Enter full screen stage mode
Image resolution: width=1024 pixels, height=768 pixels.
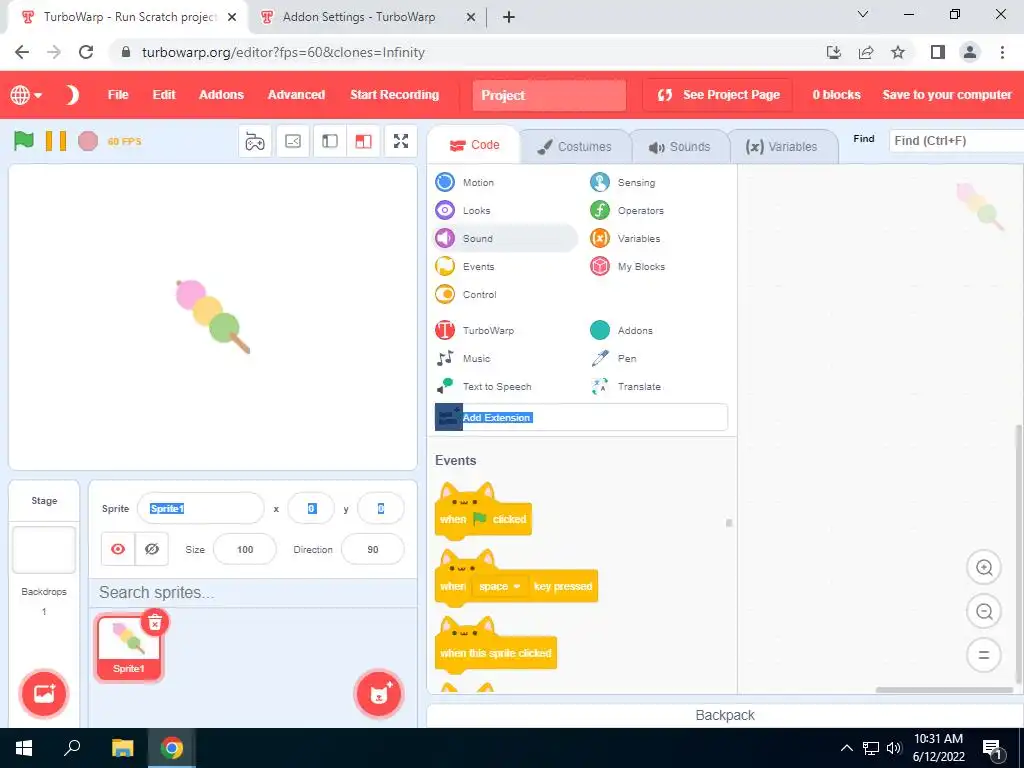tap(401, 141)
